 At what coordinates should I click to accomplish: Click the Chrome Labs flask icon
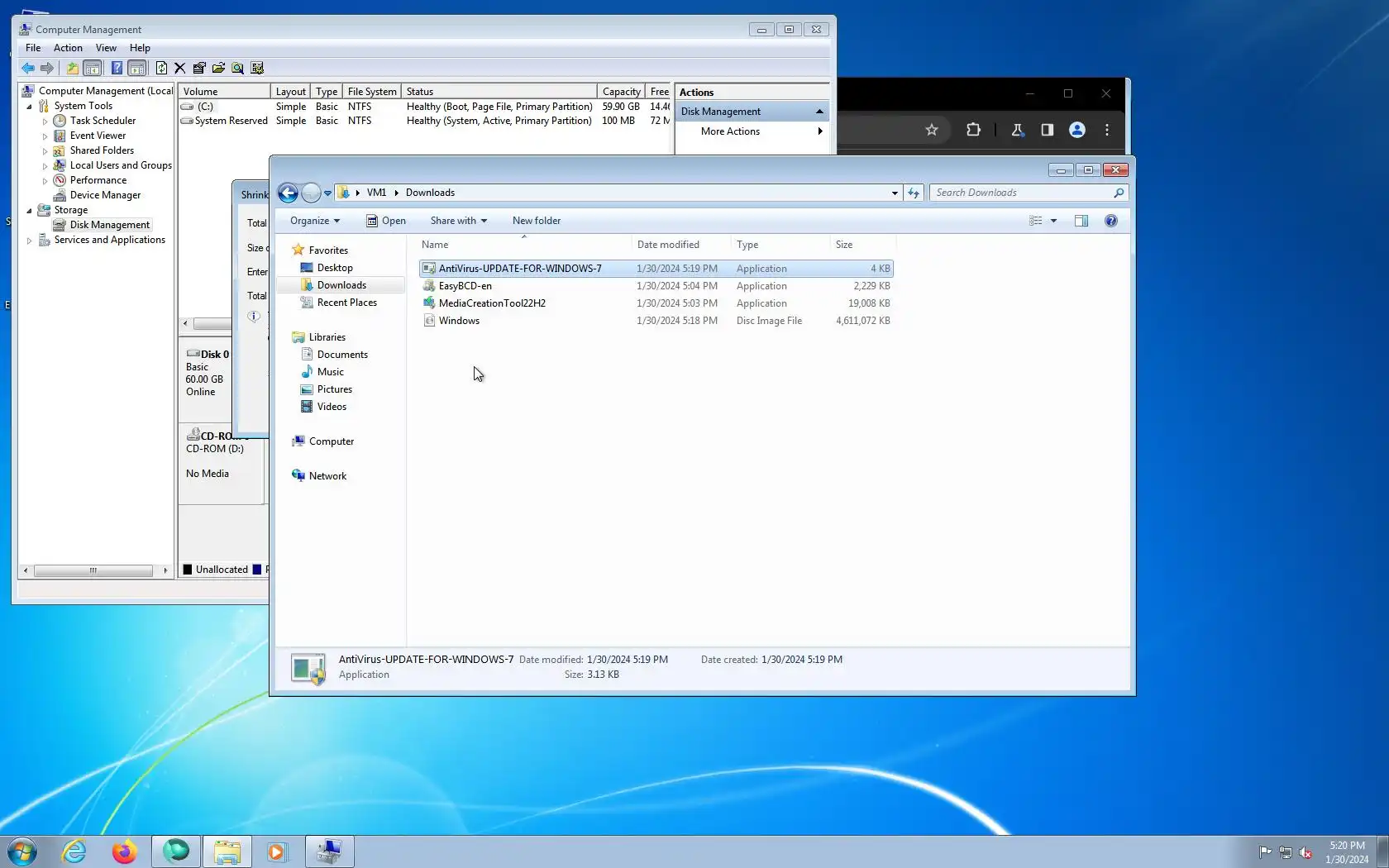[1017, 130]
